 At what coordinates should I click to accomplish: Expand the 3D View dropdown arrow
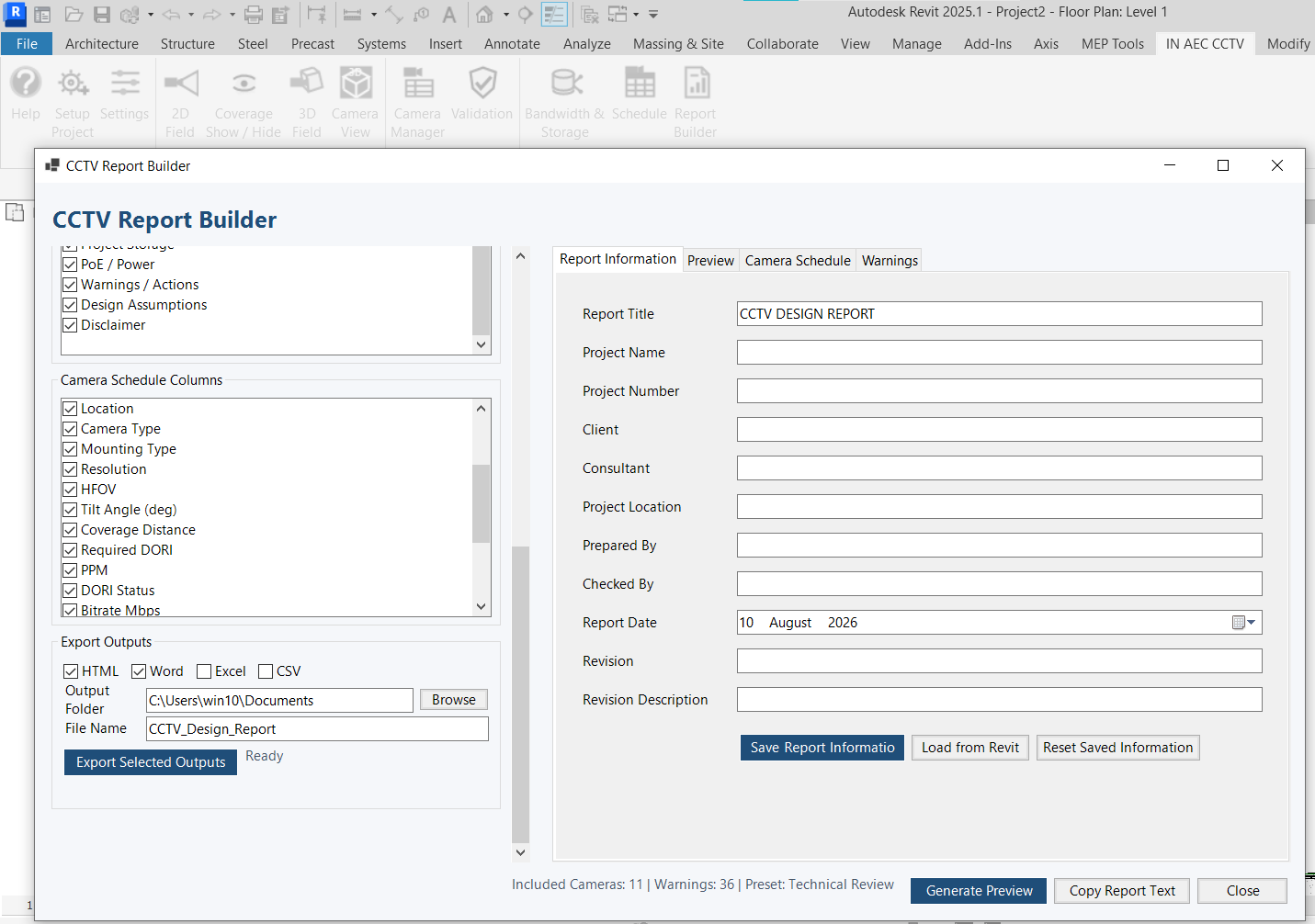pos(506,15)
